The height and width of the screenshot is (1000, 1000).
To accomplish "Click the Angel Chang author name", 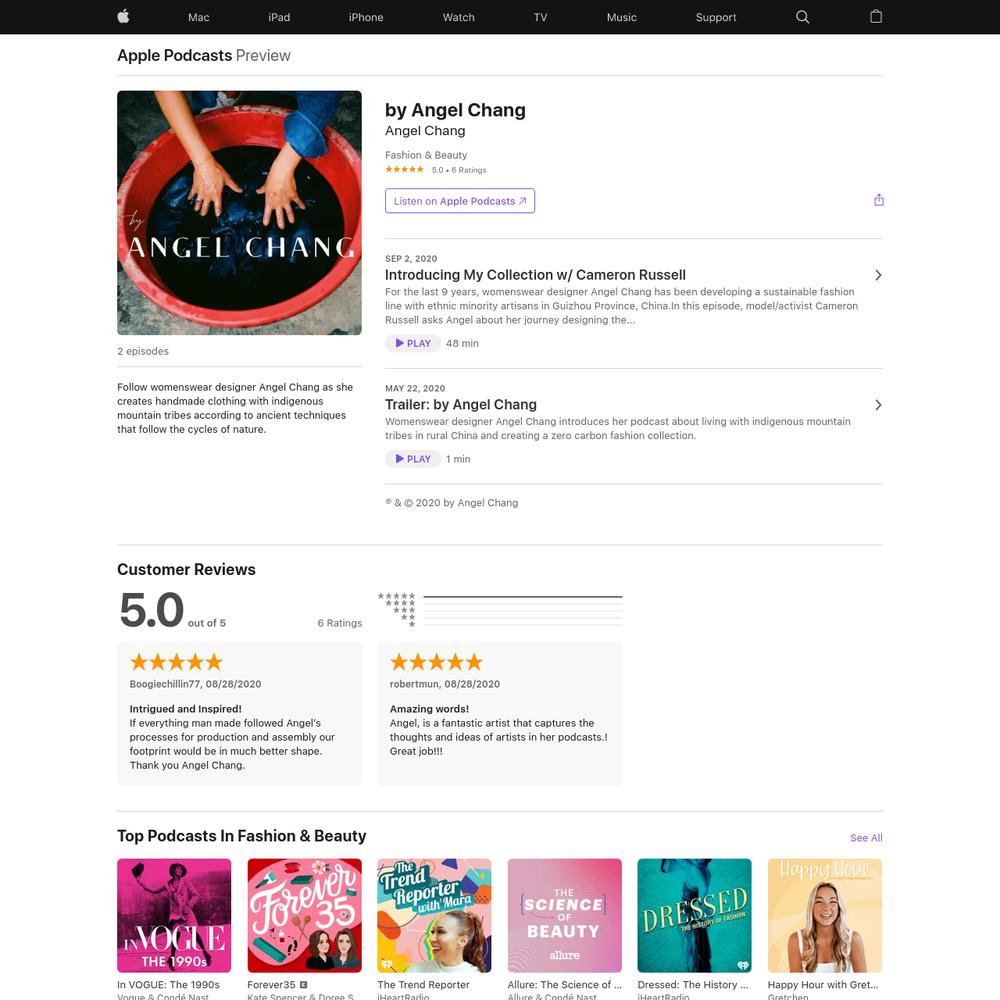I will (x=425, y=131).
